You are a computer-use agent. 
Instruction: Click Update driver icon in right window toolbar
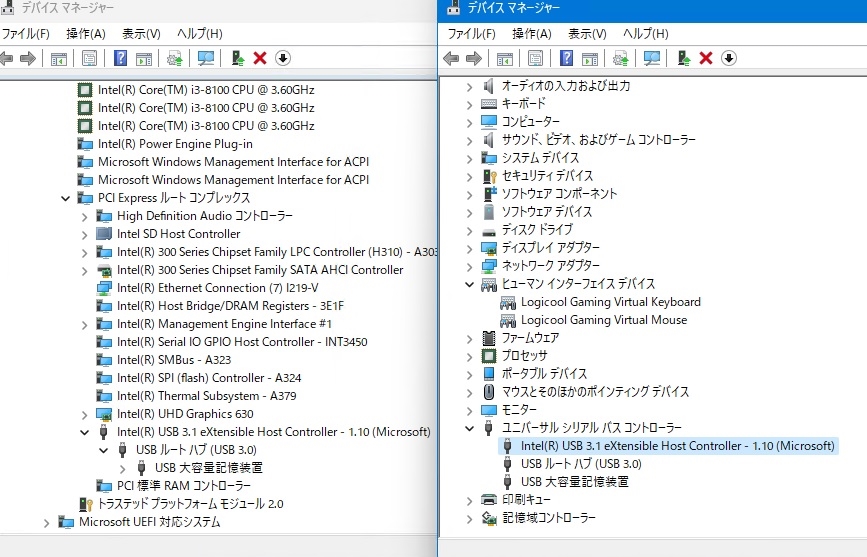tap(683, 58)
